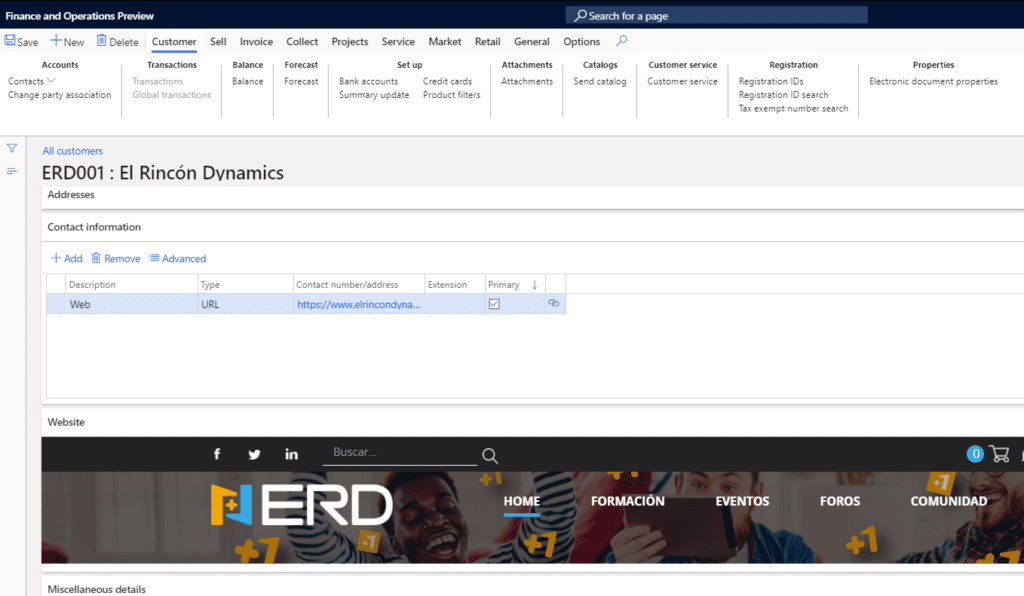Image resolution: width=1024 pixels, height=596 pixels.
Task: Click Change party association
Action: coord(59,95)
